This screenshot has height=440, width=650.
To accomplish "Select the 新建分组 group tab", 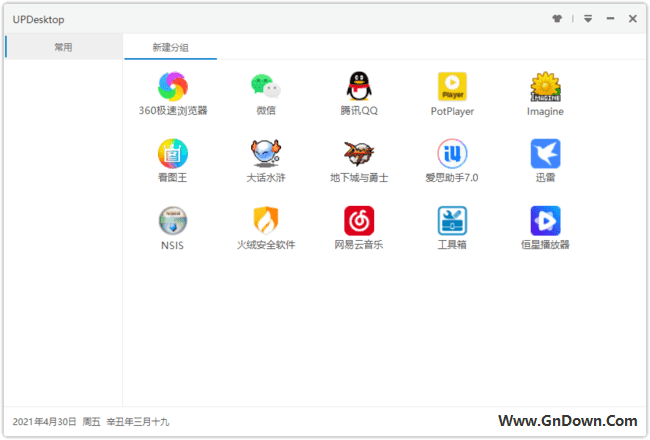I will point(170,47).
